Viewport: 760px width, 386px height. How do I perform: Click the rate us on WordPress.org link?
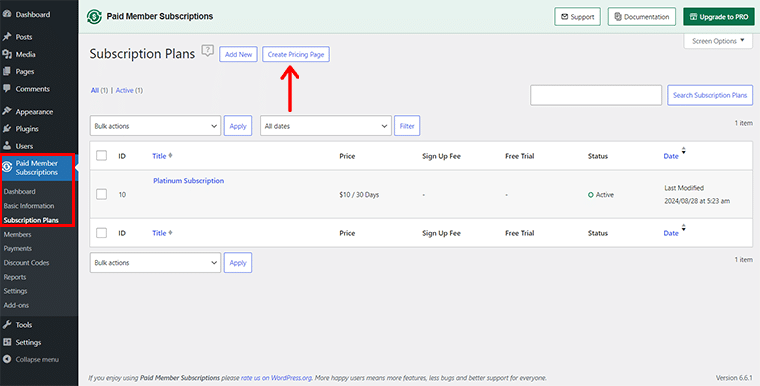coord(276,378)
